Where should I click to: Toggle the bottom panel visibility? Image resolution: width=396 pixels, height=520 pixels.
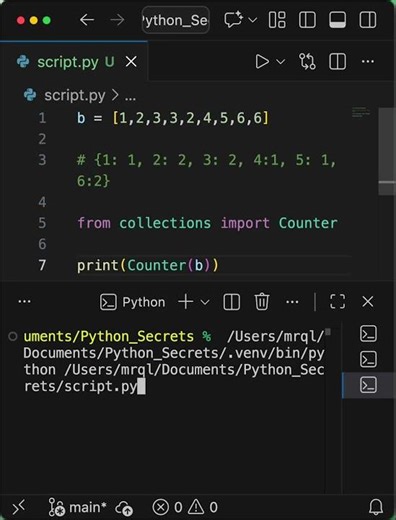click(x=337, y=20)
